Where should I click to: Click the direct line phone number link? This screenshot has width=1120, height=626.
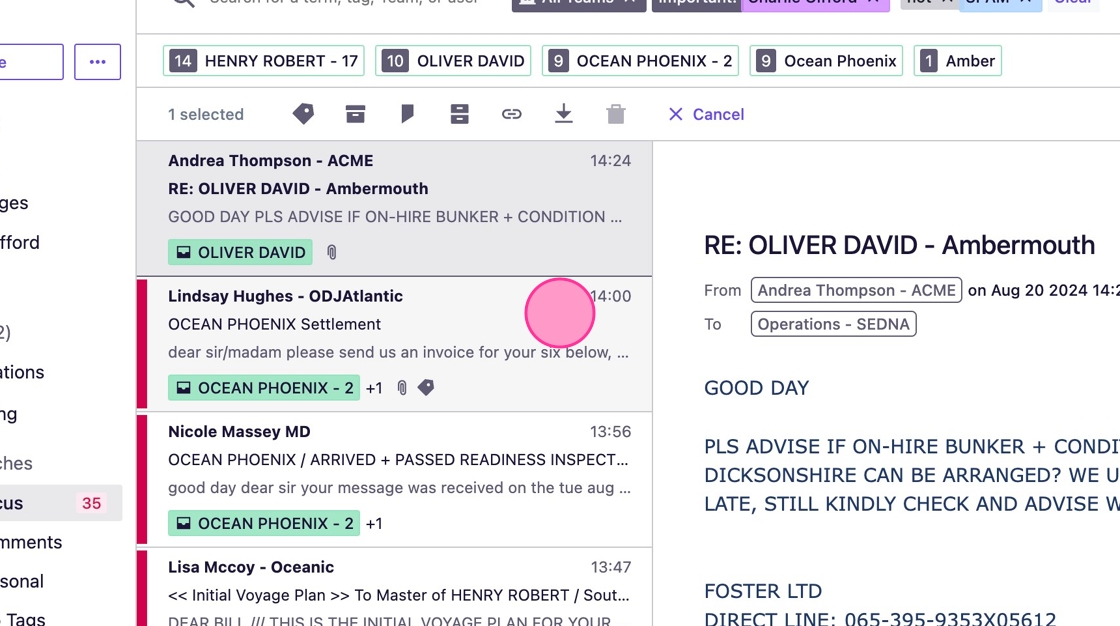pos(950,619)
